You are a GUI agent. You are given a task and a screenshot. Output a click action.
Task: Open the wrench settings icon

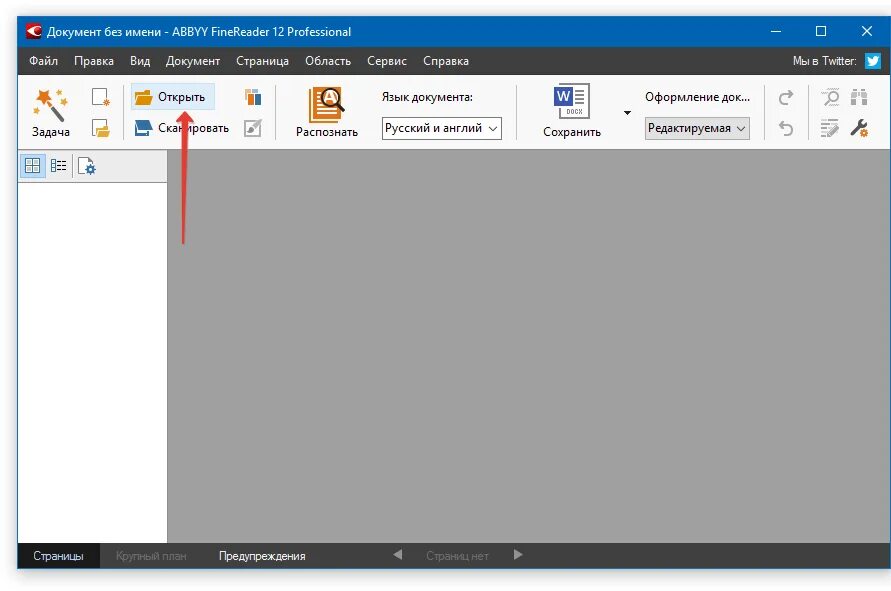pyautogui.click(x=859, y=128)
